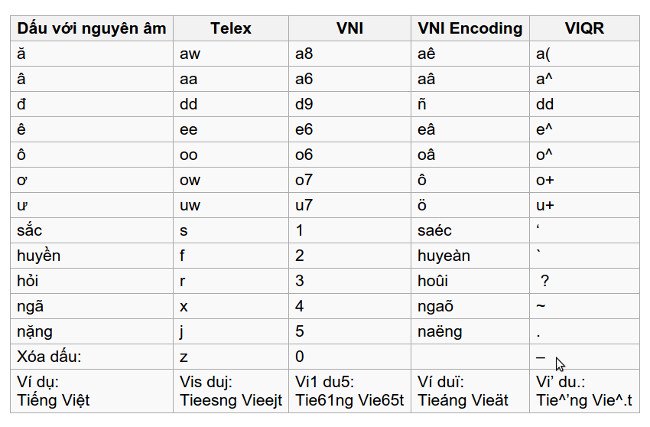Screen dimensions: 650x427
Task: Click the VIQR column header
Action: [x=584, y=28]
